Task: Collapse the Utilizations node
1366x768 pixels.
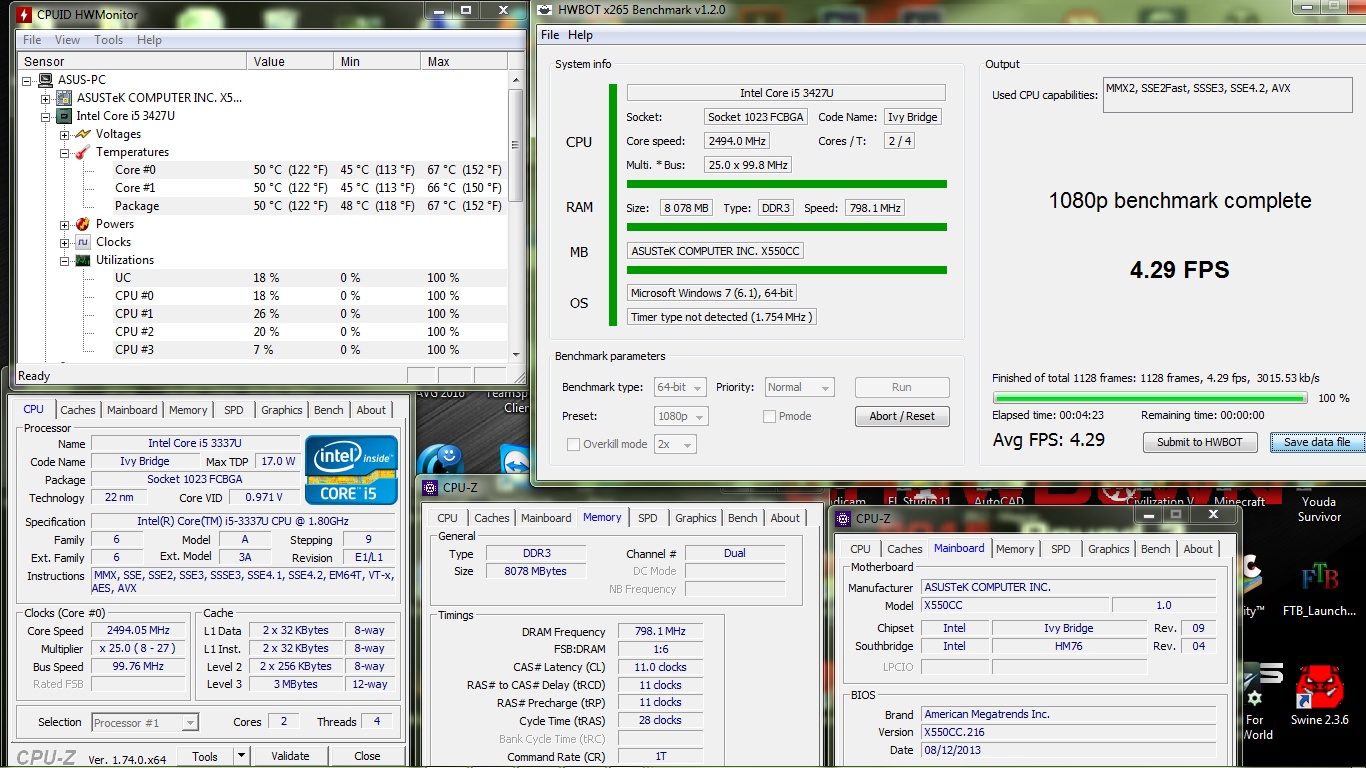Action: (x=65, y=260)
